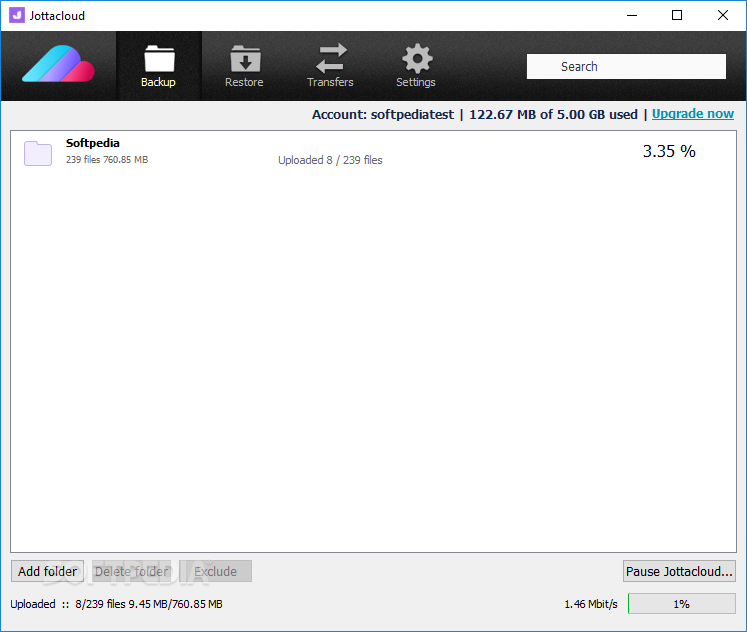Click the 239 files 760.85 MB text
The width and height of the screenshot is (747, 632).
click(x=107, y=160)
